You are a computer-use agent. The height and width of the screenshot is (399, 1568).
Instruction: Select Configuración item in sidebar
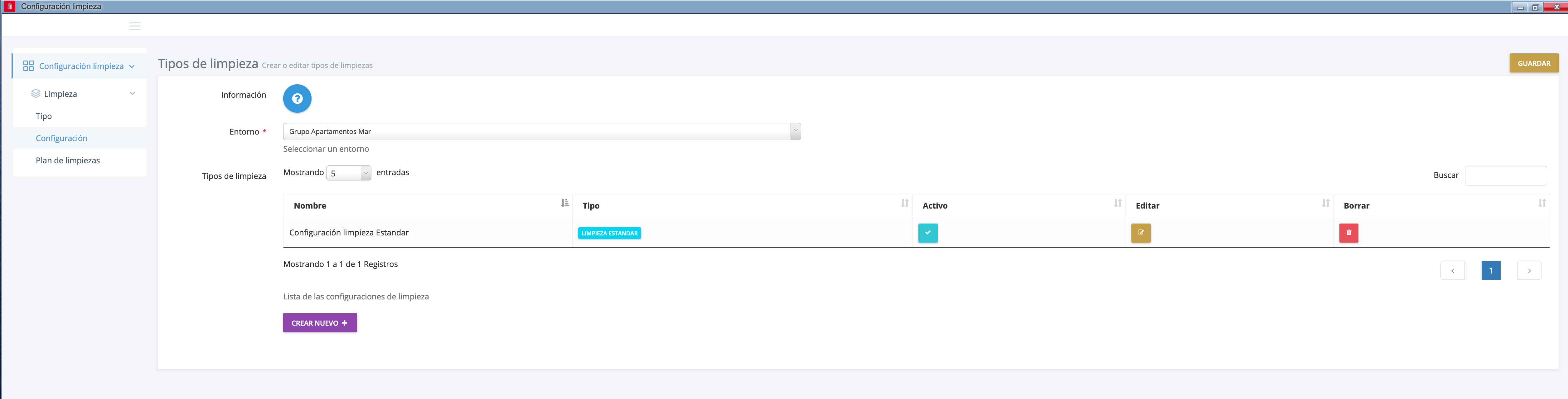click(61, 138)
